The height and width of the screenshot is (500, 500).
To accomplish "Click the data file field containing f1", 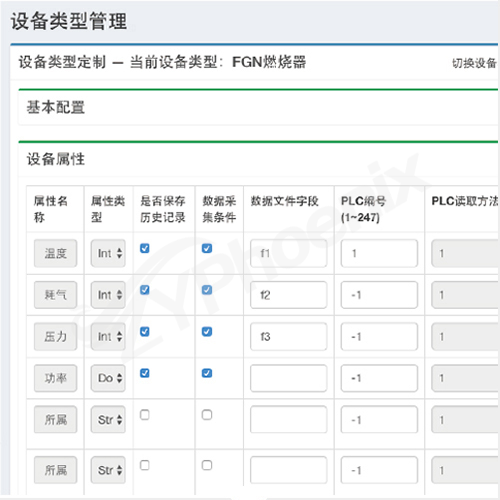I will pos(288,253).
